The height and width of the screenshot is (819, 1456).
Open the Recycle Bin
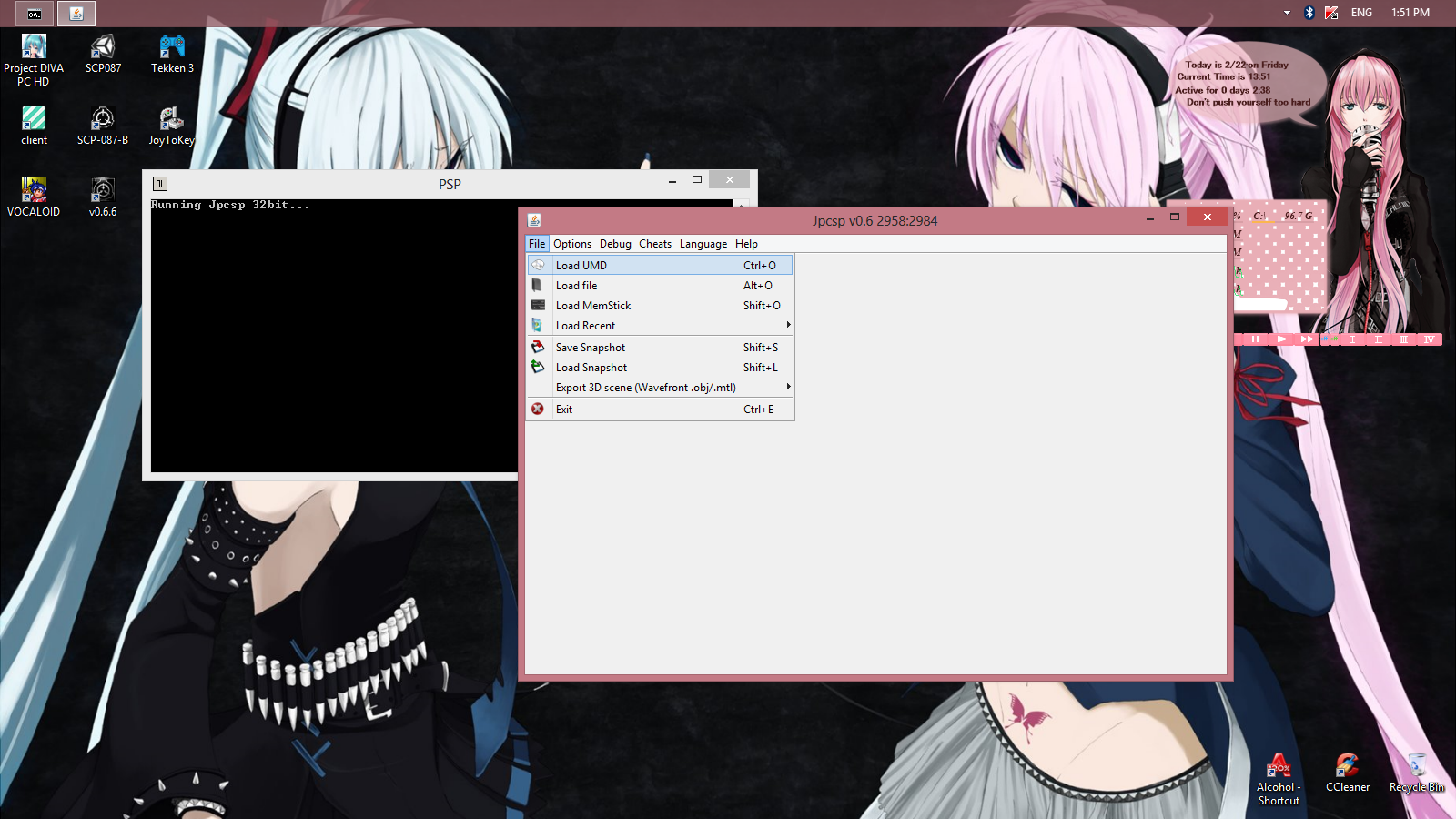point(1417,773)
